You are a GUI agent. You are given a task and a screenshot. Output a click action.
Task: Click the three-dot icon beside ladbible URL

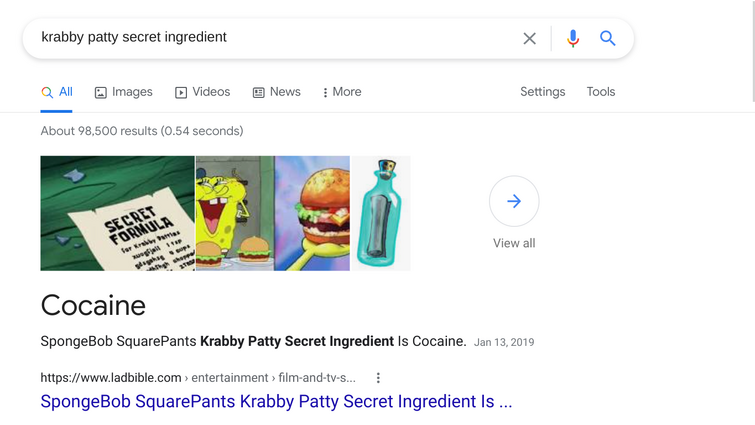(x=378, y=378)
